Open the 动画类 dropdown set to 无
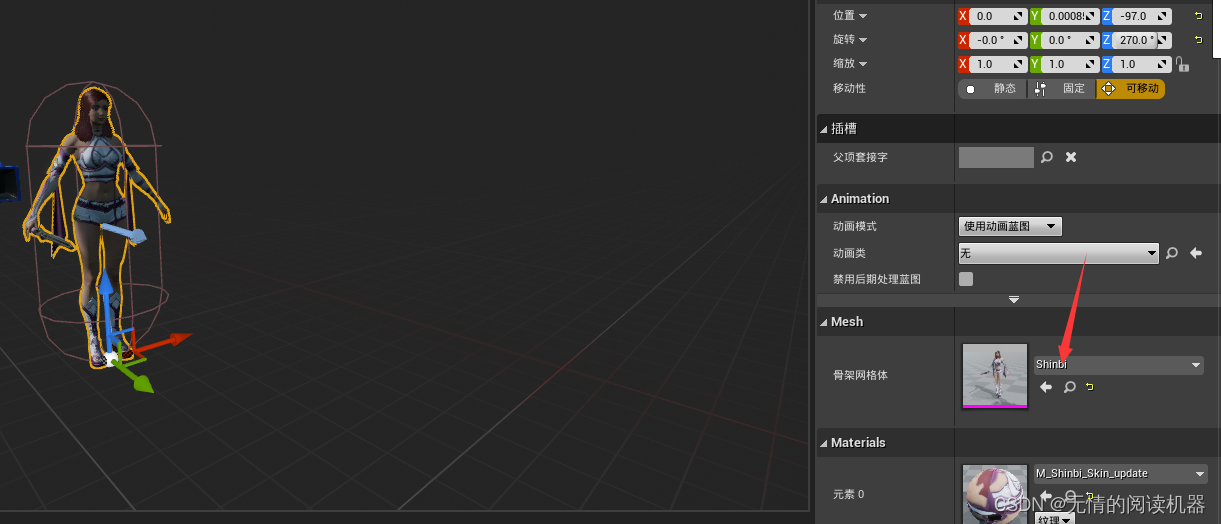The image size is (1221, 524). click(1058, 253)
